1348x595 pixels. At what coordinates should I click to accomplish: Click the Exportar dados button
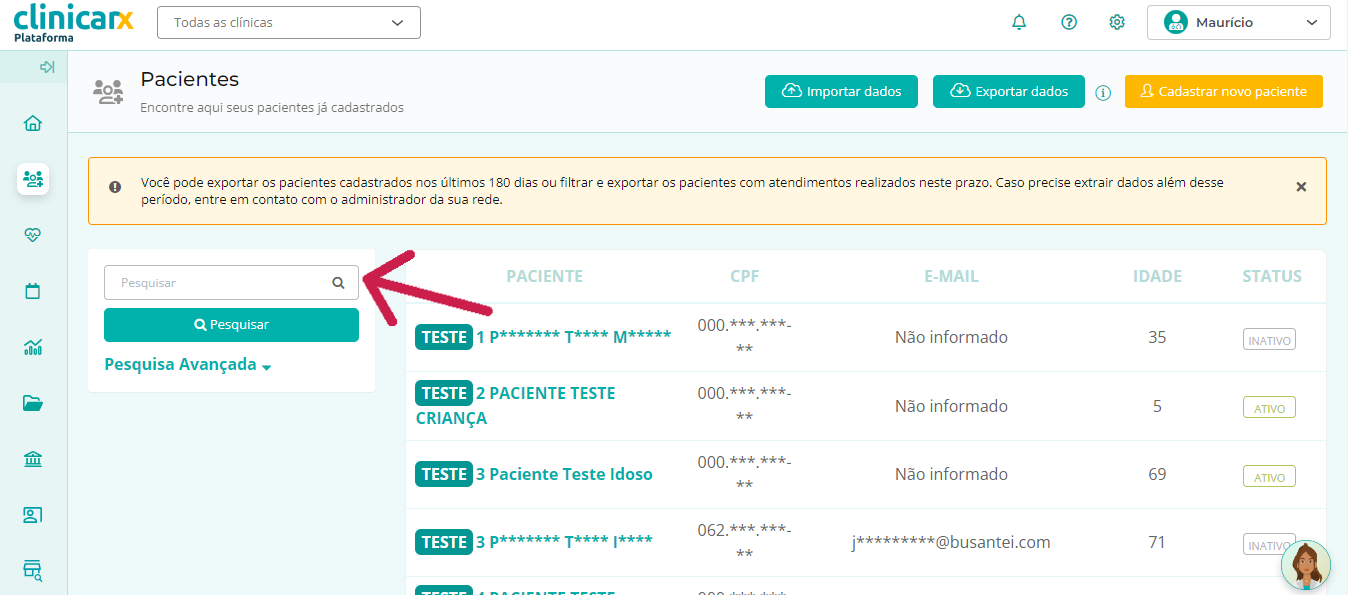point(1008,91)
